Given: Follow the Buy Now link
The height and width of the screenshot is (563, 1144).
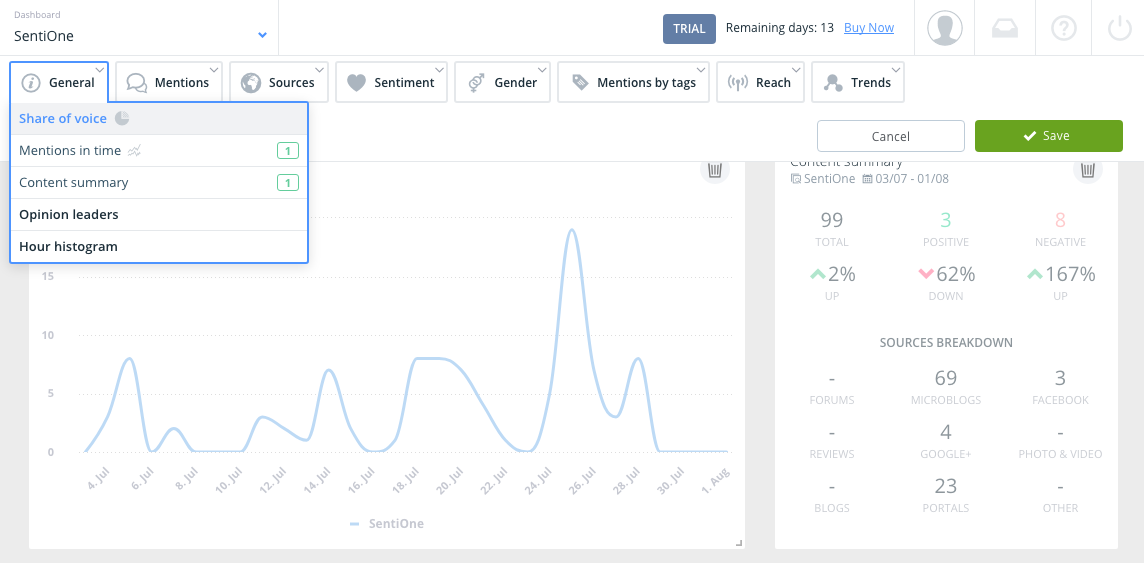Looking at the screenshot, I should pyautogui.click(x=868, y=28).
